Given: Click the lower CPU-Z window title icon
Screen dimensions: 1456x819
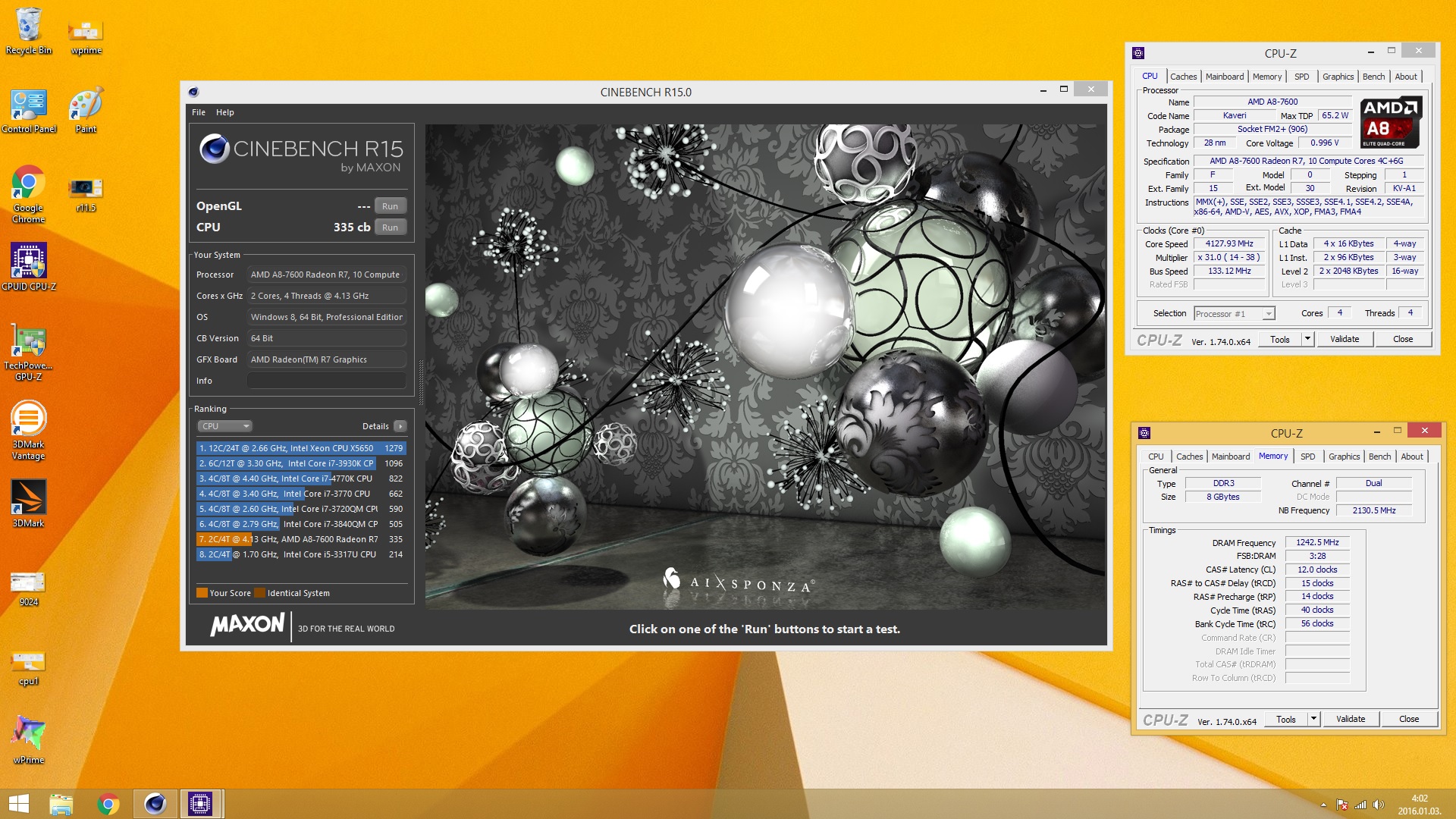Looking at the screenshot, I should (1144, 433).
